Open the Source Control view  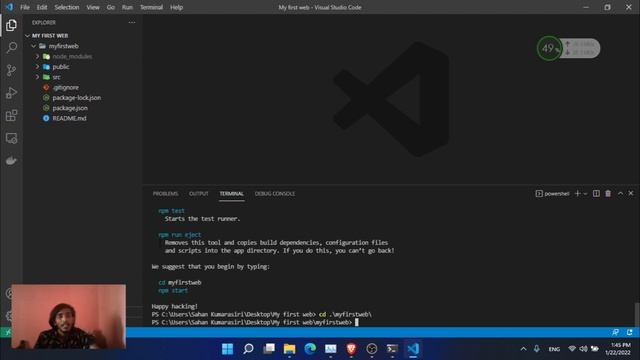pos(11,70)
